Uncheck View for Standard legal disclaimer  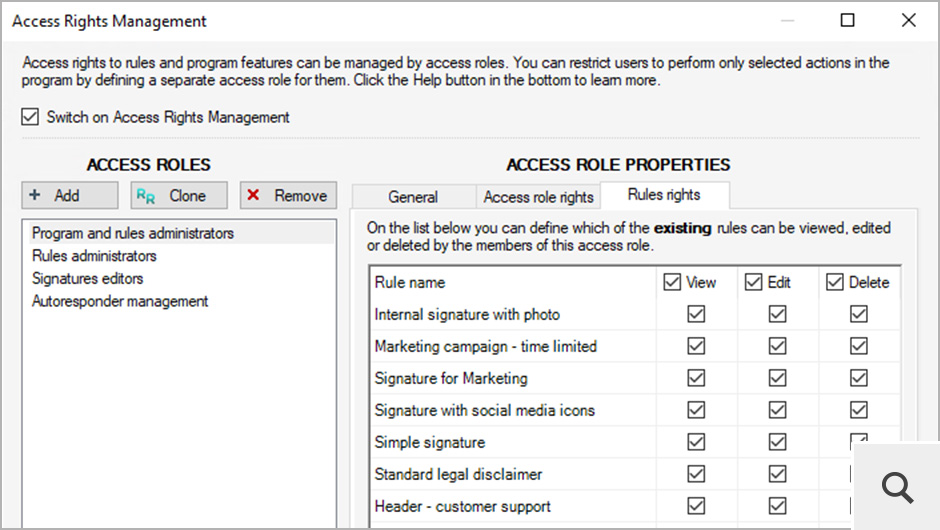pos(696,474)
